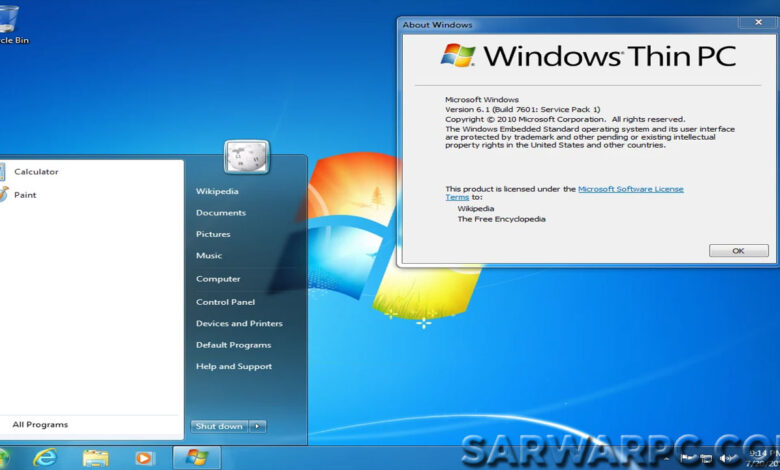
Task: Open All Programs list
Action: coord(40,424)
